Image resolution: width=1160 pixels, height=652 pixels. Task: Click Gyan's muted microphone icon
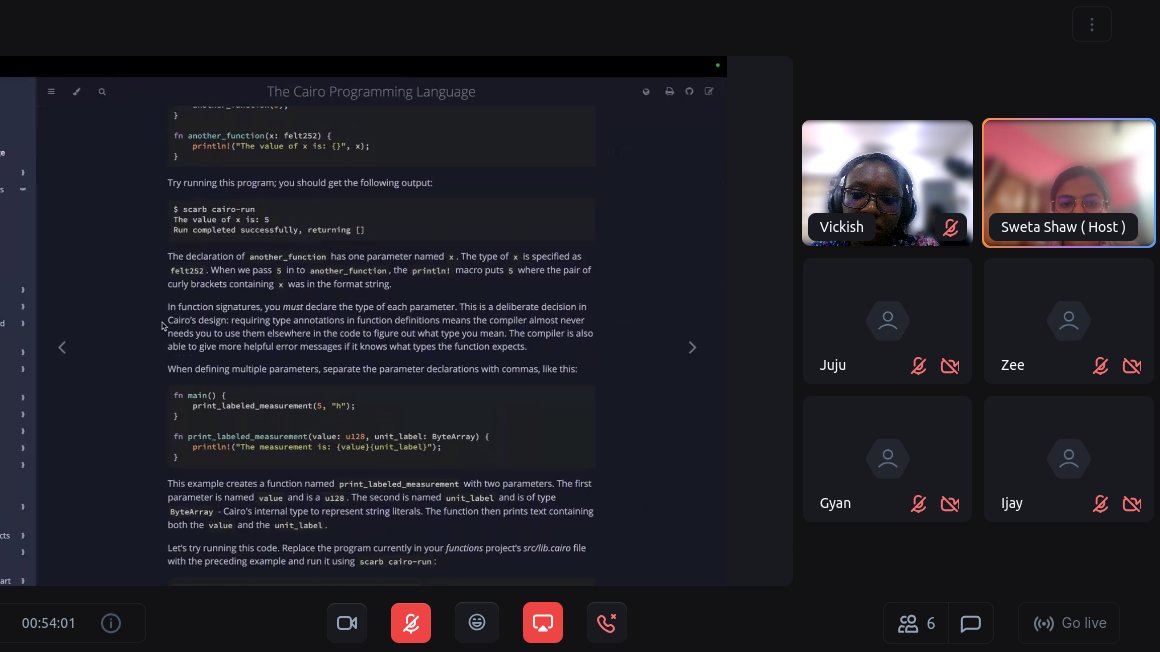919,503
